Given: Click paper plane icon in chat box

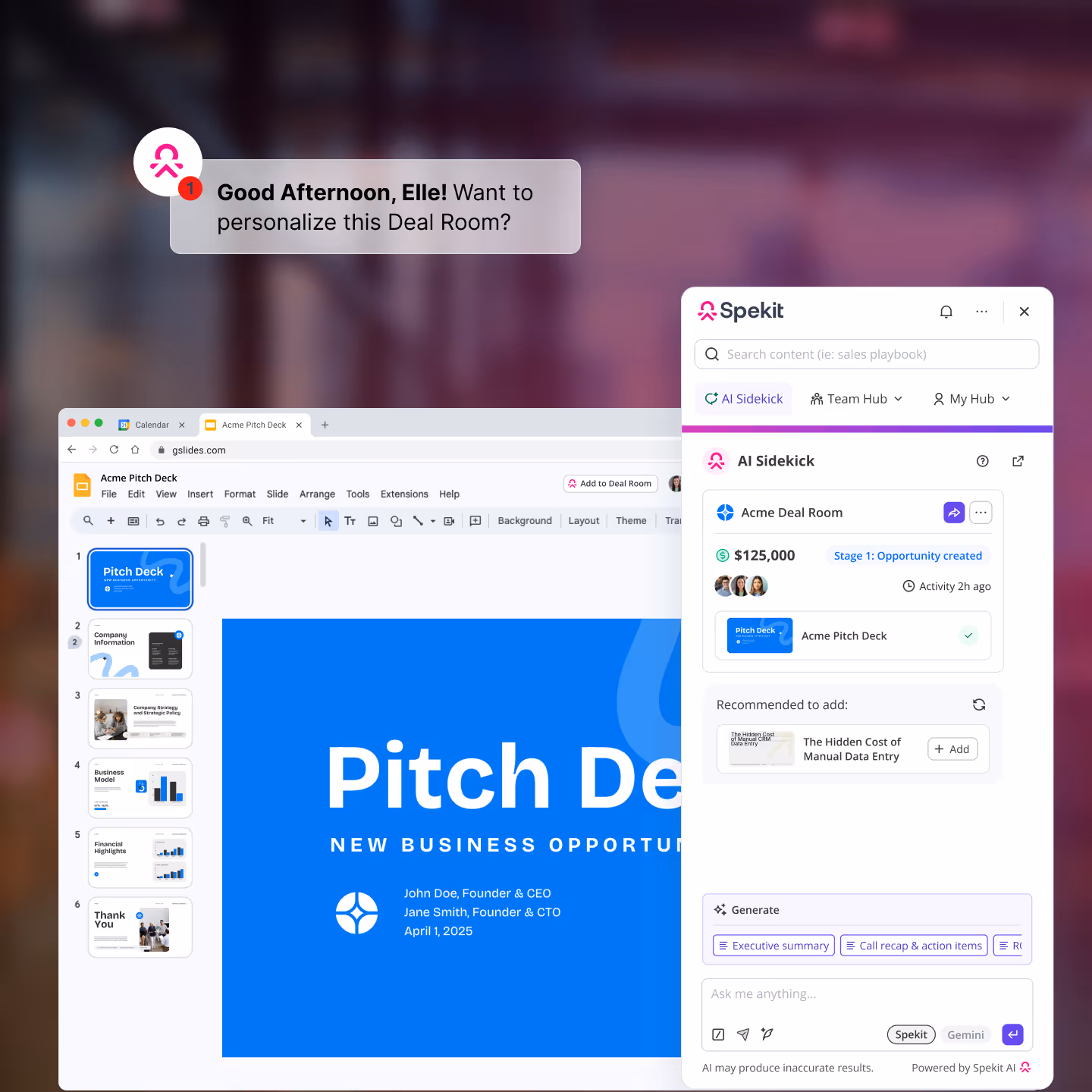Looking at the screenshot, I should point(743,1034).
